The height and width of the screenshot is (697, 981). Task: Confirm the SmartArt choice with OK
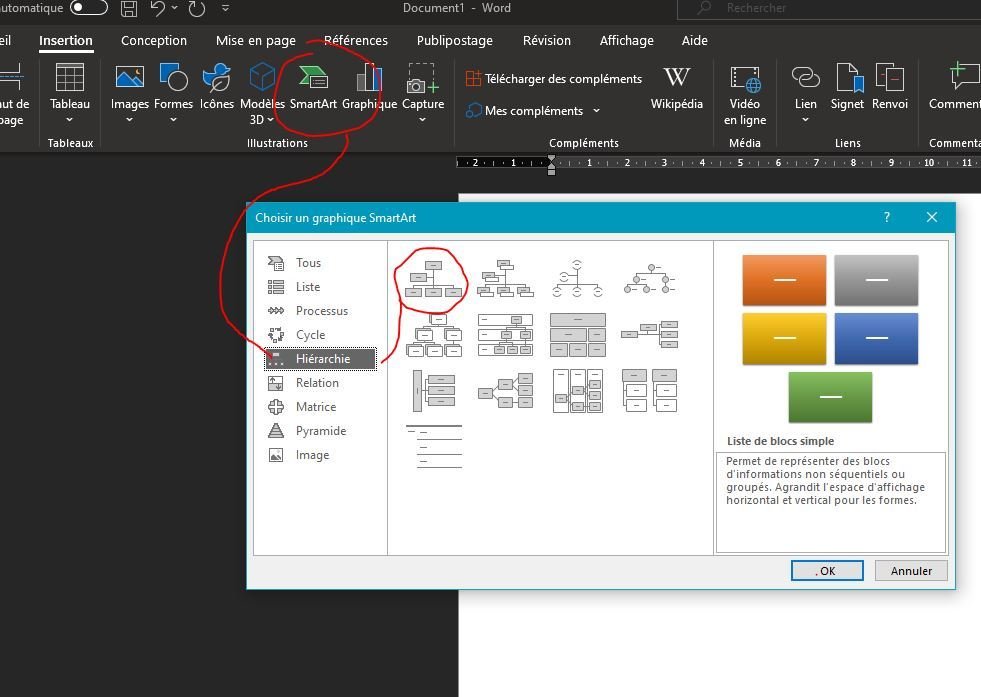(827, 571)
